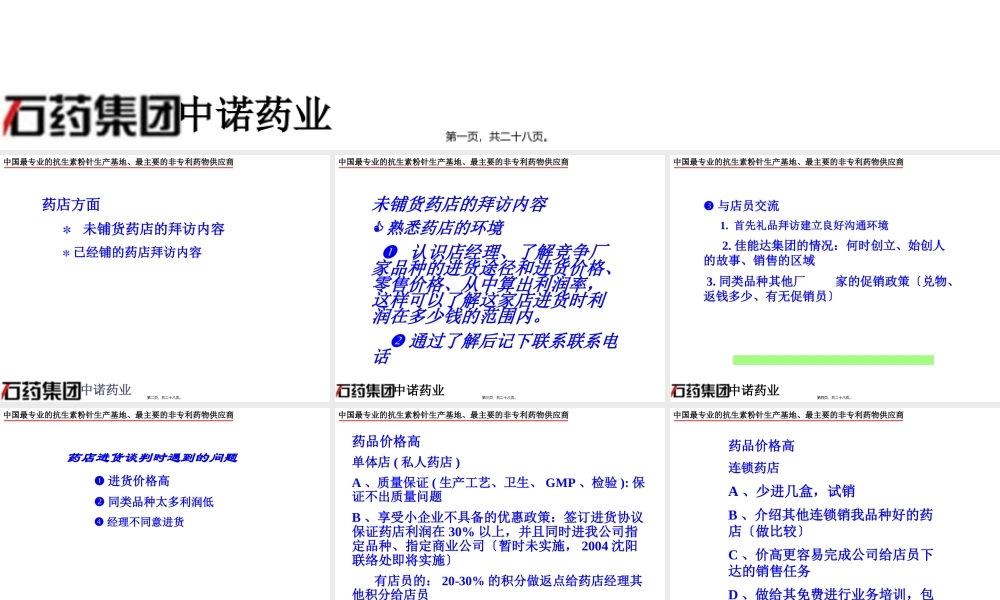Click the ❷ bullet before 通过了解后记下联系电话
This screenshot has height=600, width=1000.
tap(397, 342)
